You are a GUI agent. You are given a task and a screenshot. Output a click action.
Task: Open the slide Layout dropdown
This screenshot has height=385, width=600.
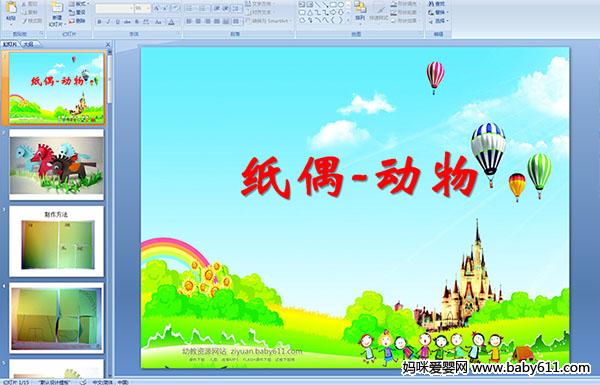tap(79, 4)
